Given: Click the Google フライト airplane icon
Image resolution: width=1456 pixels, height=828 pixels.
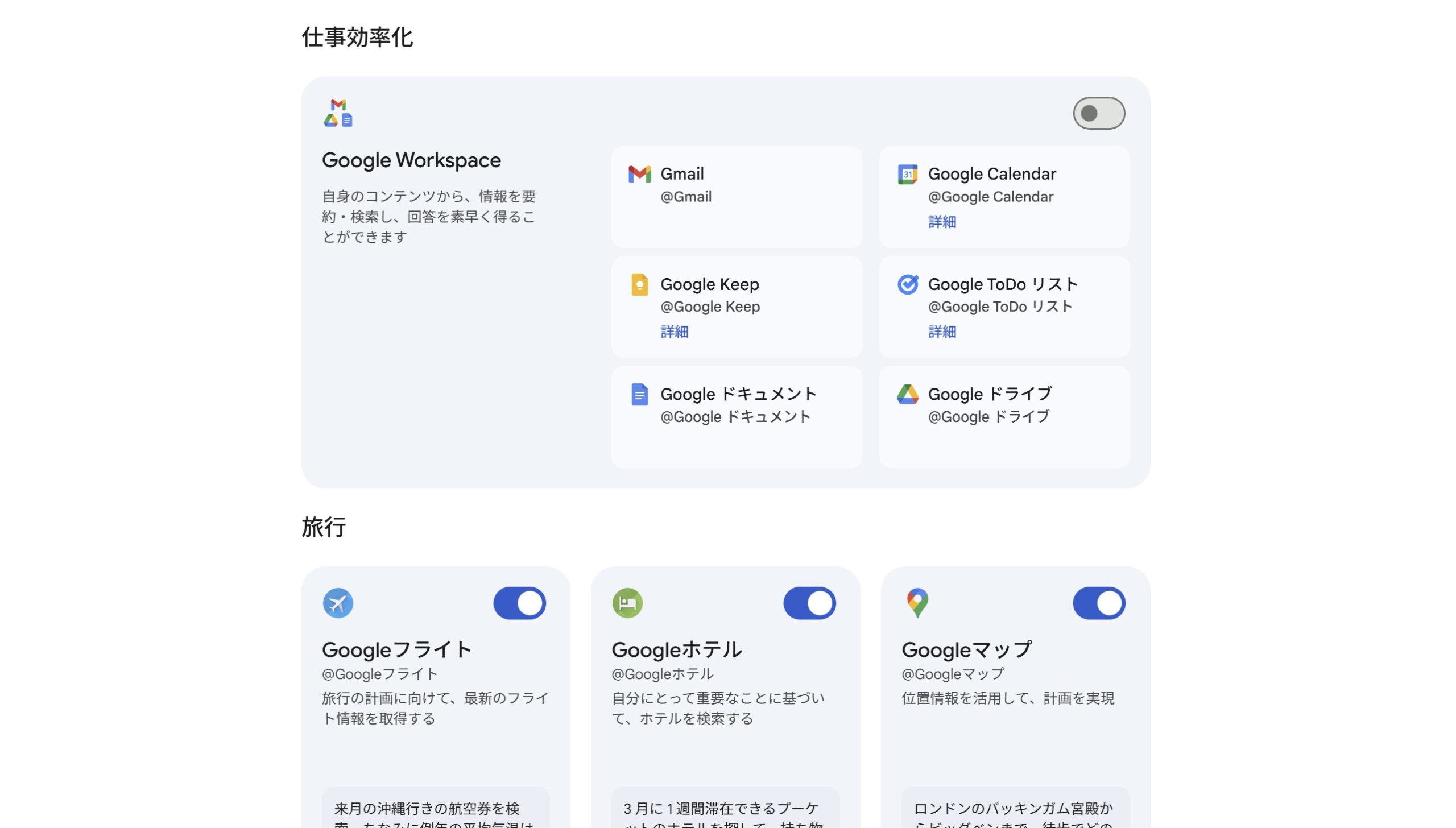Looking at the screenshot, I should click(x=338, y=603).
